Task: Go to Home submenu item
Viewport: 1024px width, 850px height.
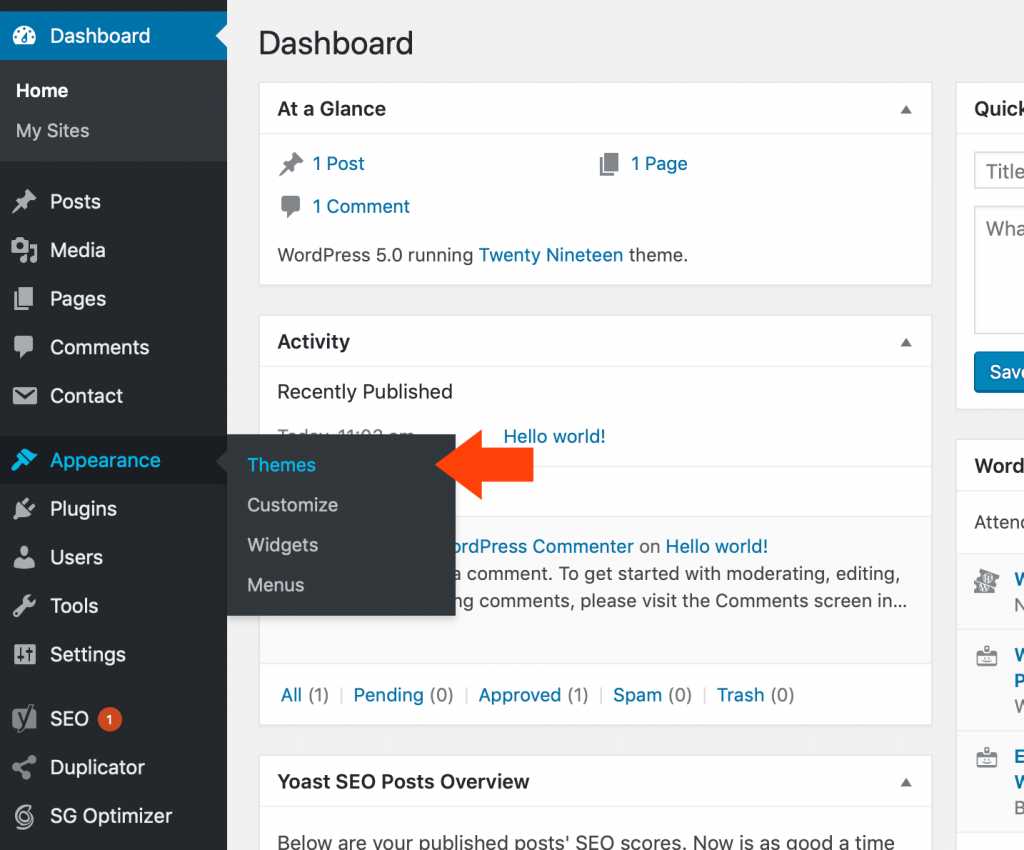Action: click(42, 90)
